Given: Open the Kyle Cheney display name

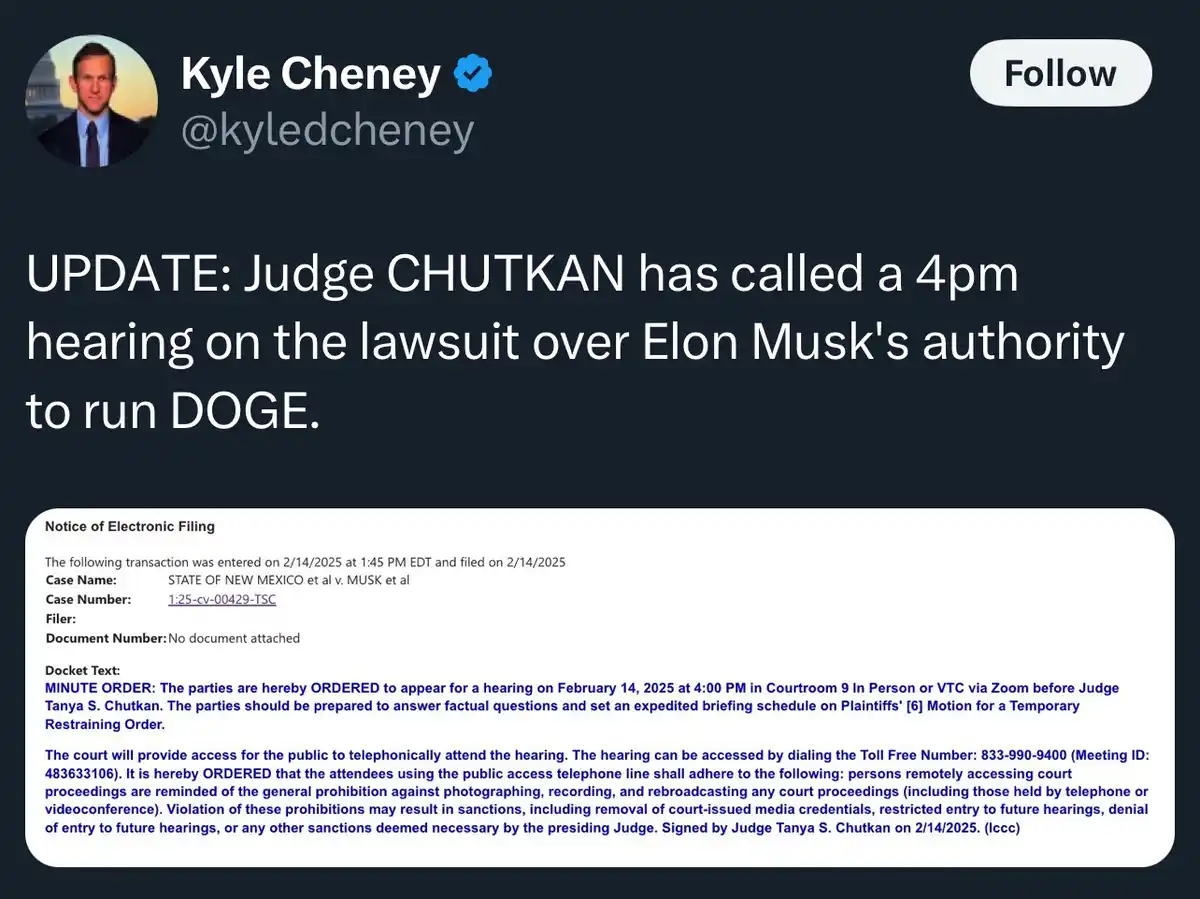Looking at the screenshot, I should 311,74.
